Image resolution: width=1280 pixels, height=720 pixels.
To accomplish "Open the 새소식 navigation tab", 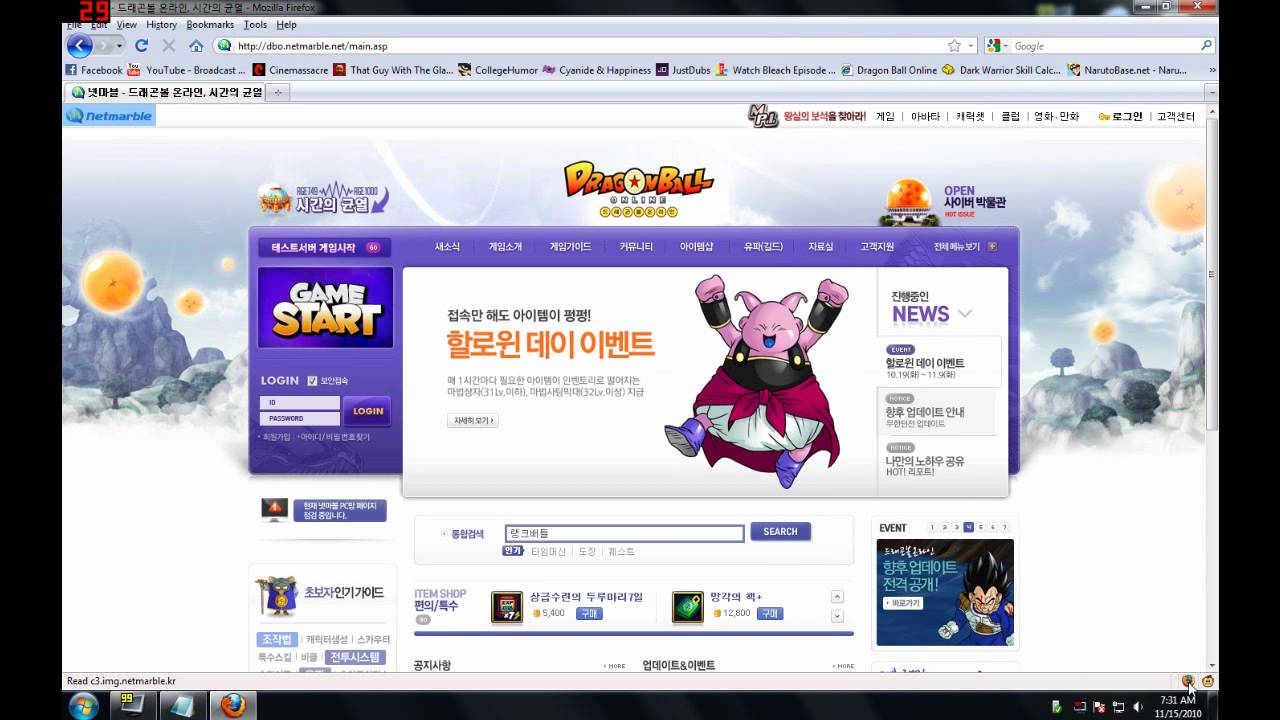I will (x=447, y=247).
